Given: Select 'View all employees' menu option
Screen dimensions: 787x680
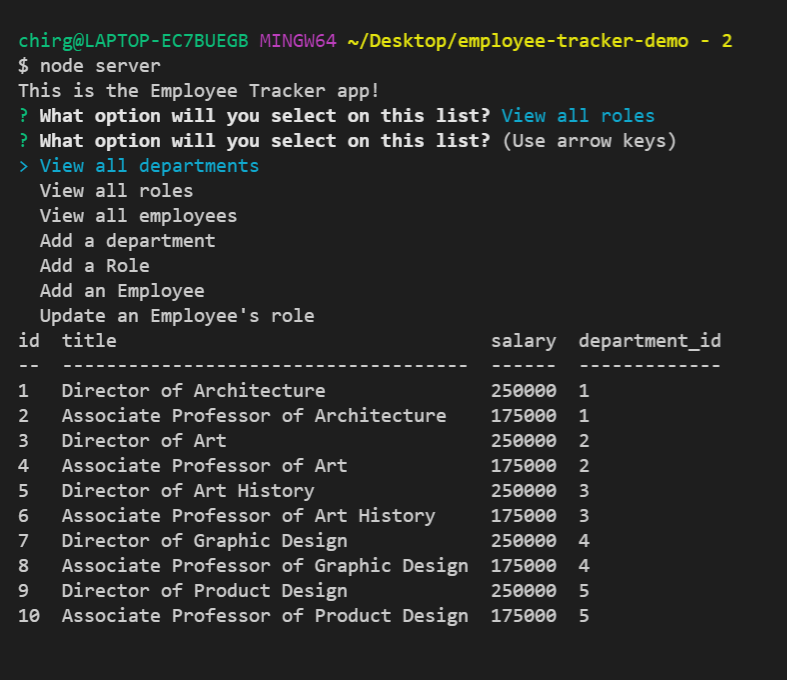Looking at the screenshot, I should (x=138, y=216).
